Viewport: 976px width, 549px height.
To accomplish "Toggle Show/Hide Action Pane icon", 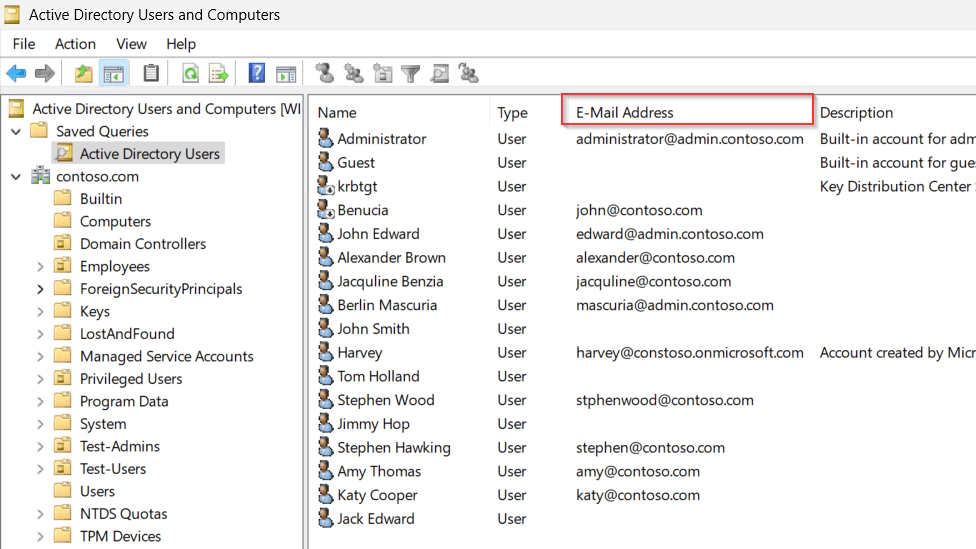I will [x=286, y=73].
